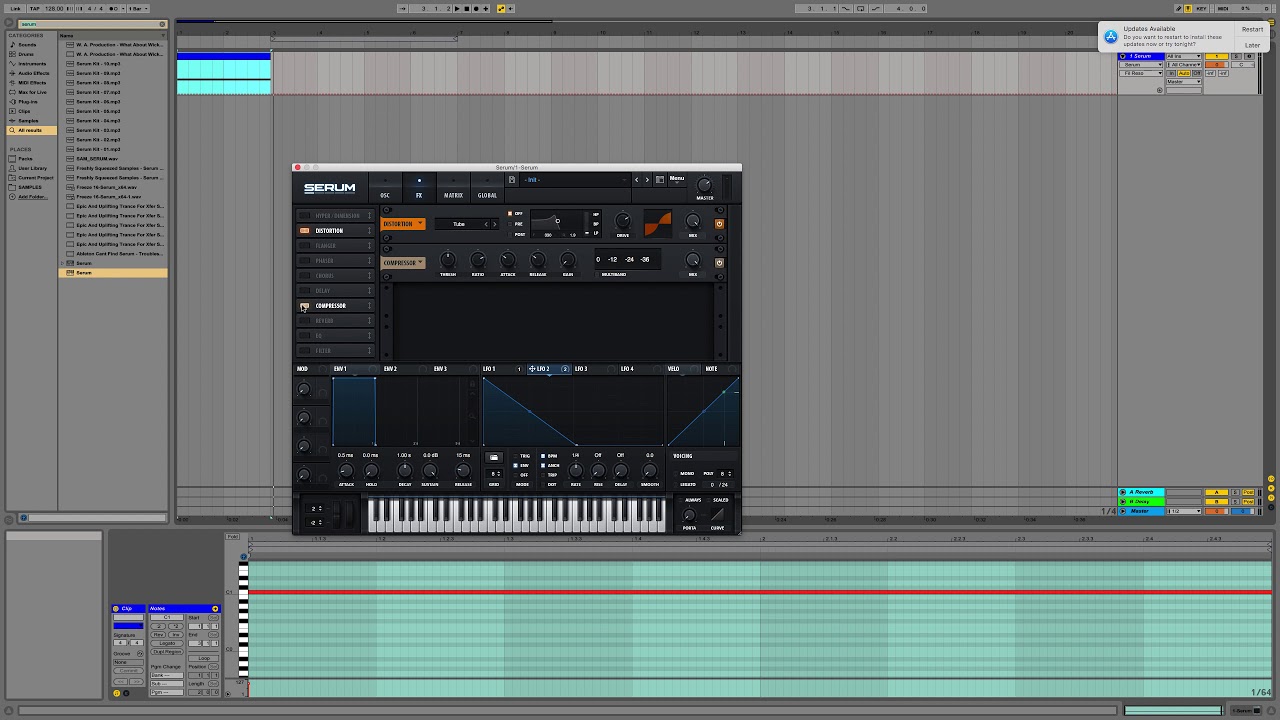Image resolution: width=1280 pixels, height=720 pixels.
Task: Click the save preset disk icon in Serum
Action: (x=512, y=180)
